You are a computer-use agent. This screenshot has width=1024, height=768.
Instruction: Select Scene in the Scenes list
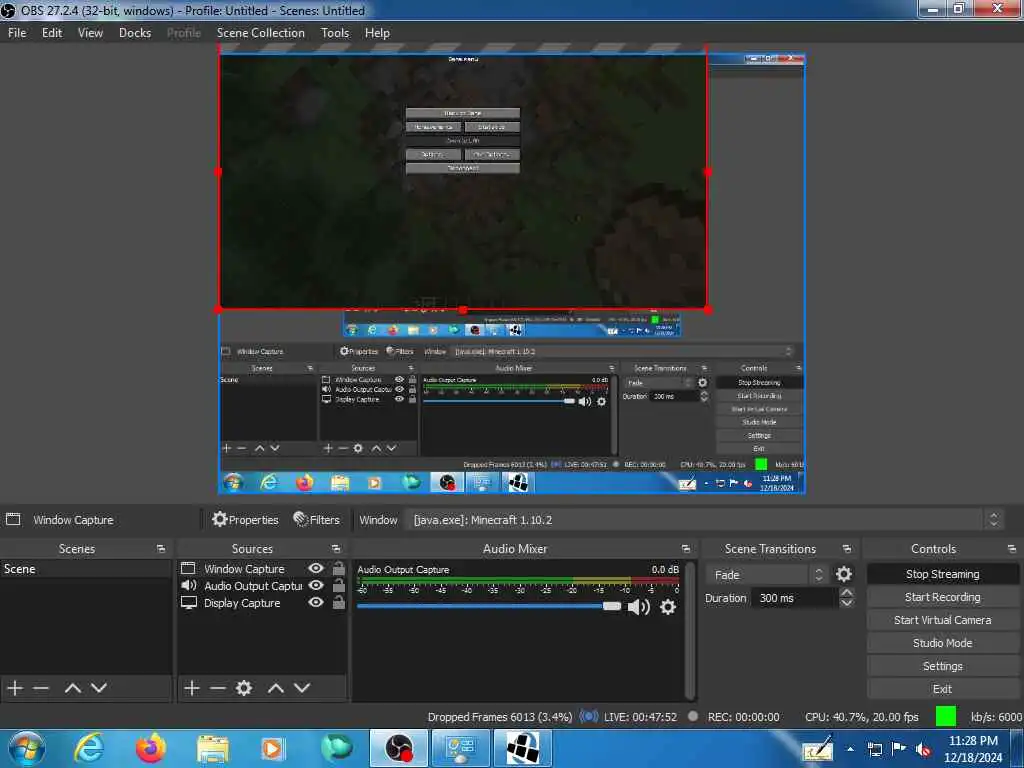tap(86, 569)
